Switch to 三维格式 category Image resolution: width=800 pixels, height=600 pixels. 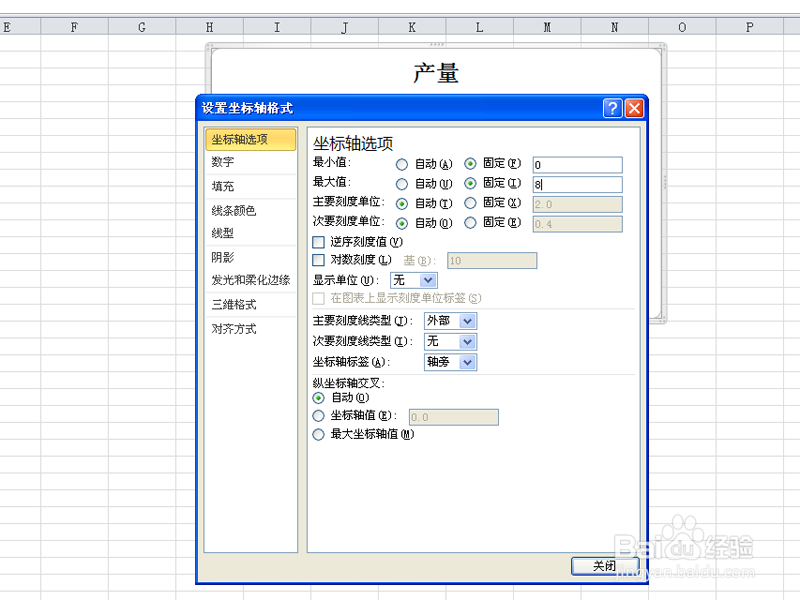251,305
